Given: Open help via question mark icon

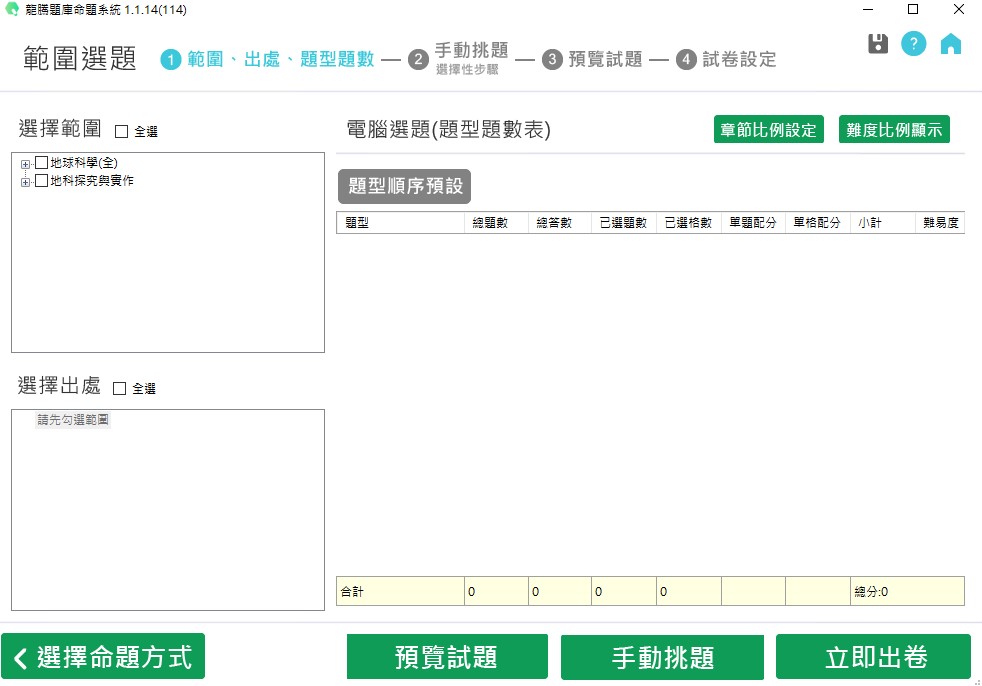Looking at the screenshot, I should [913, 44].
